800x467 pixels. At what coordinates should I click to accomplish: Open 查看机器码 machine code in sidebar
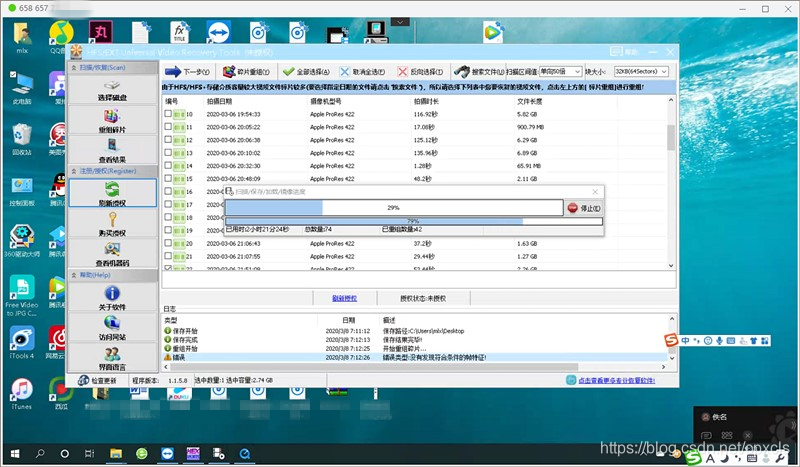tap(112, 254)
